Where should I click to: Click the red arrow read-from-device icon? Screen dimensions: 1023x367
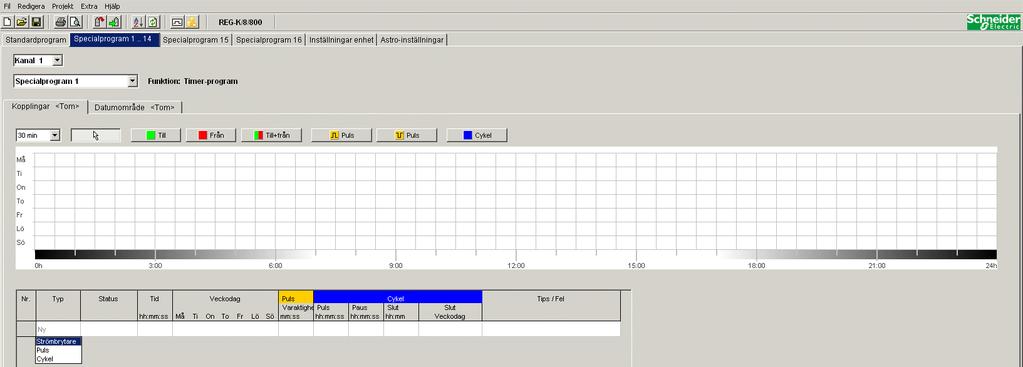(x=99, y=22)
